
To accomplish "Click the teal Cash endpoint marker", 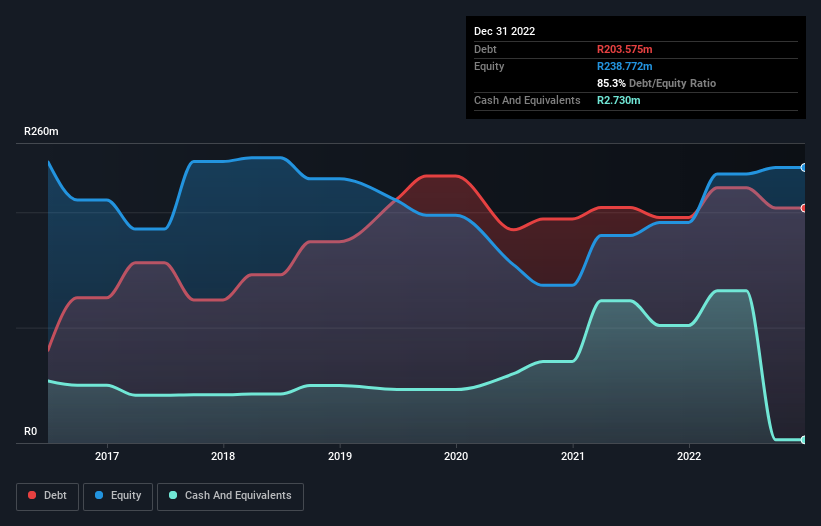I will pos(804,440).
